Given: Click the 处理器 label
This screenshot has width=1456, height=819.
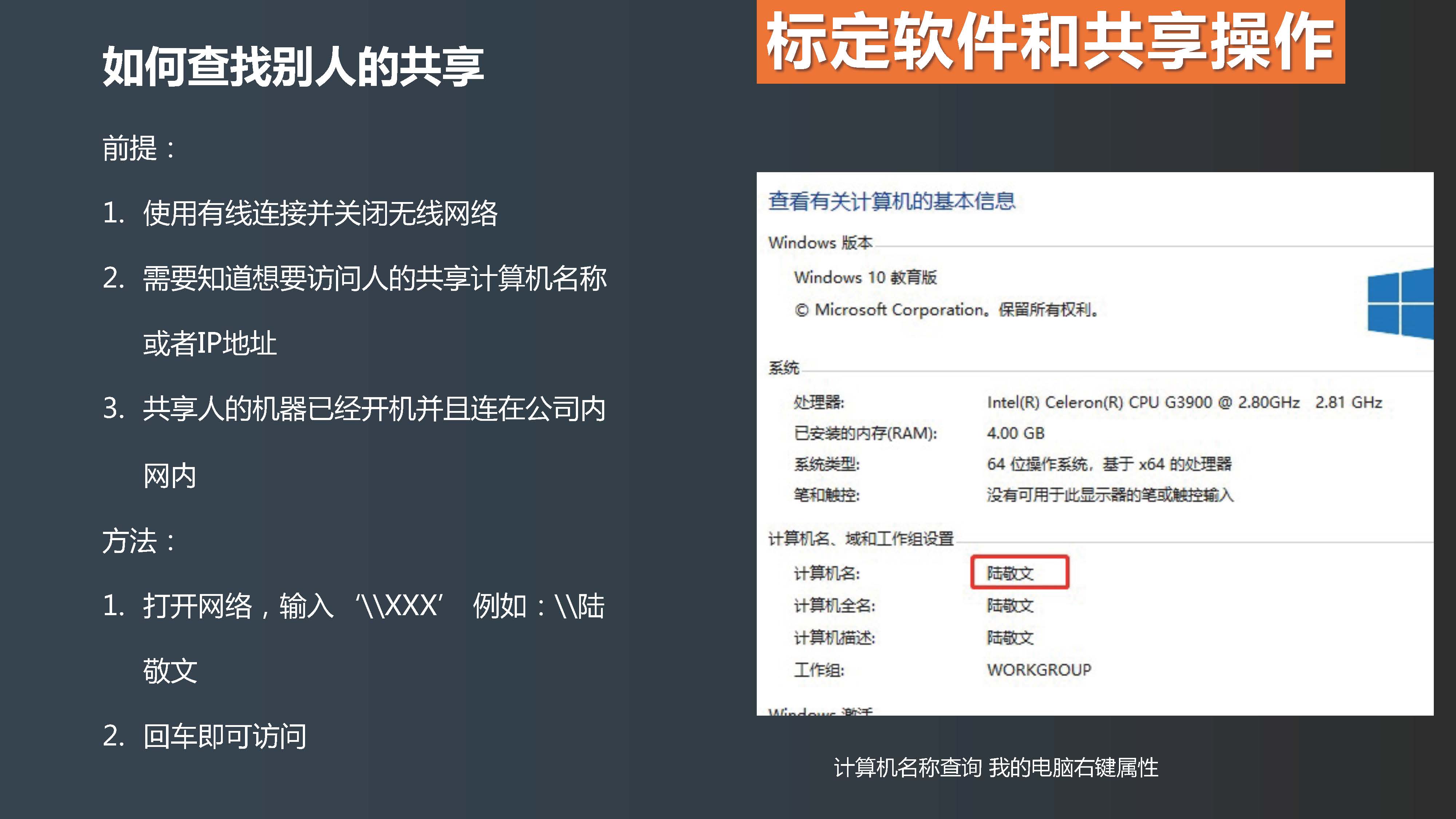Looking at the screenshot, I should (x=818, y=403).
